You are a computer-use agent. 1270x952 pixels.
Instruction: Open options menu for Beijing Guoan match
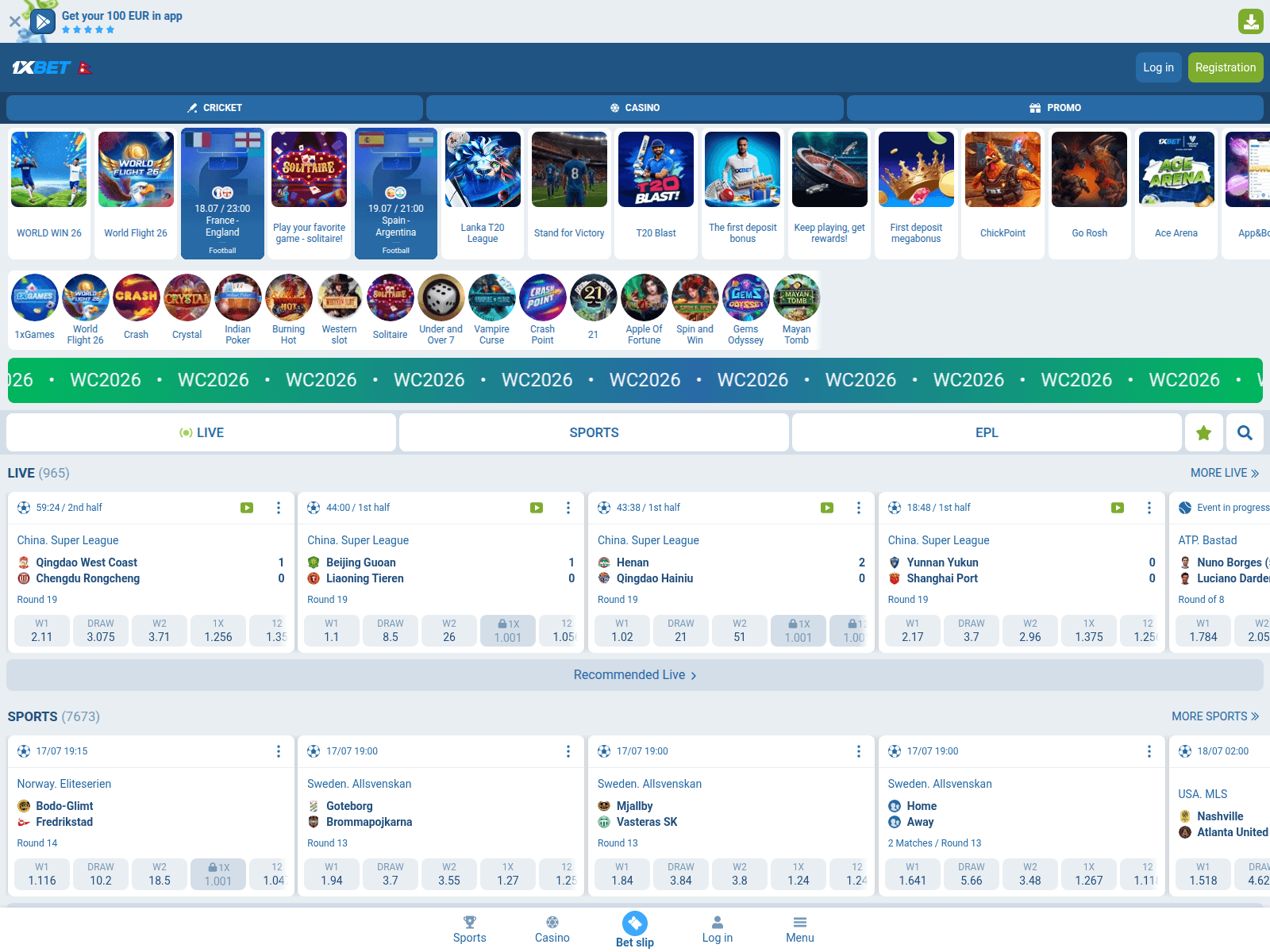[x=568, y=508]
